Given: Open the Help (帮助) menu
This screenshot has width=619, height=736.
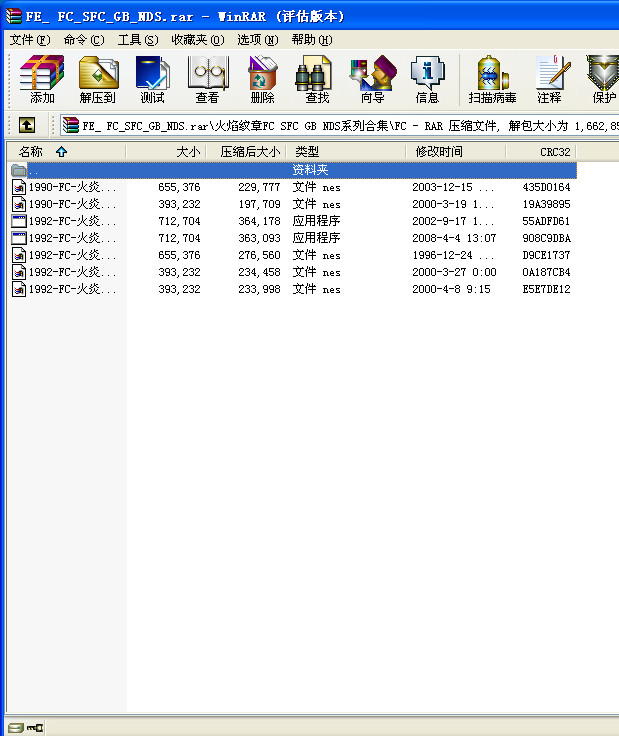Looking at the screenshot, I should click(x=312, y=40).
